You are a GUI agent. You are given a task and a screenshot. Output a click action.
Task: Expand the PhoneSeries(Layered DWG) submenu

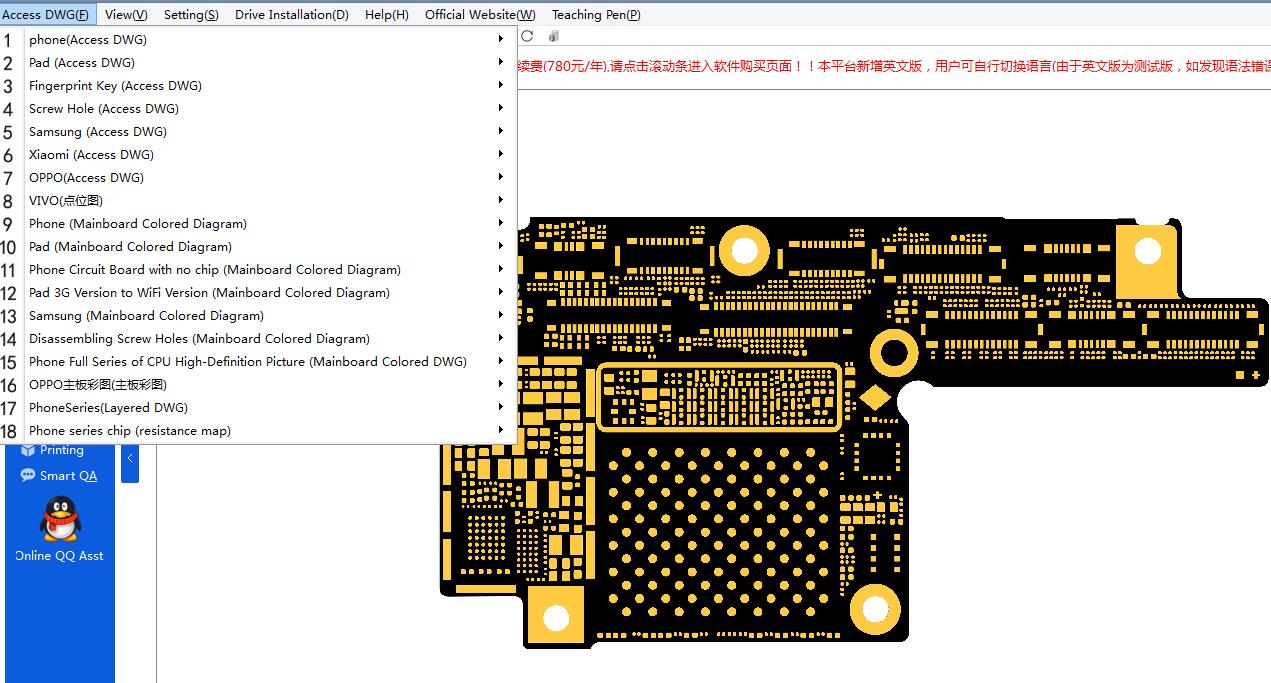(501, 407)
